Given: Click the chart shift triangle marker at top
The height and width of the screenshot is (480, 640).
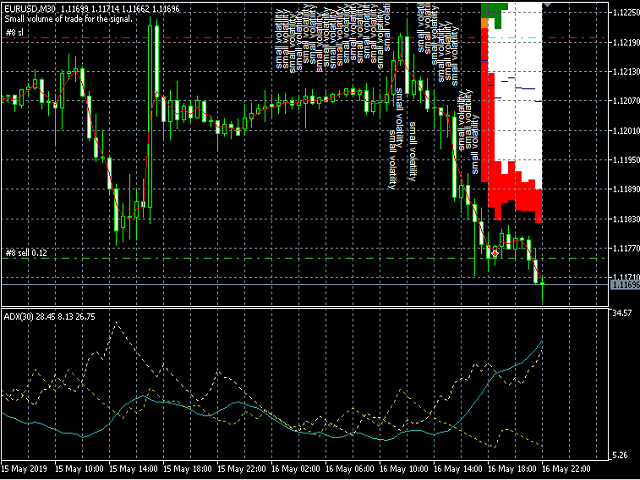Looking at the screenshot, I should 547,4.
